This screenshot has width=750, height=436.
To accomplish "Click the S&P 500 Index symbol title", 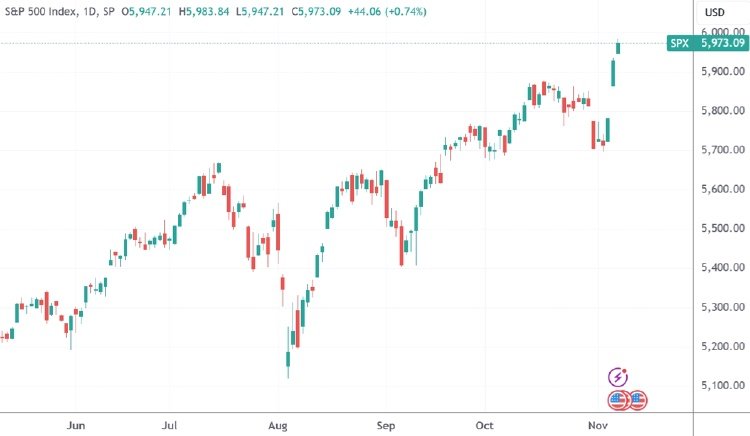I will (x=41, y=11).
